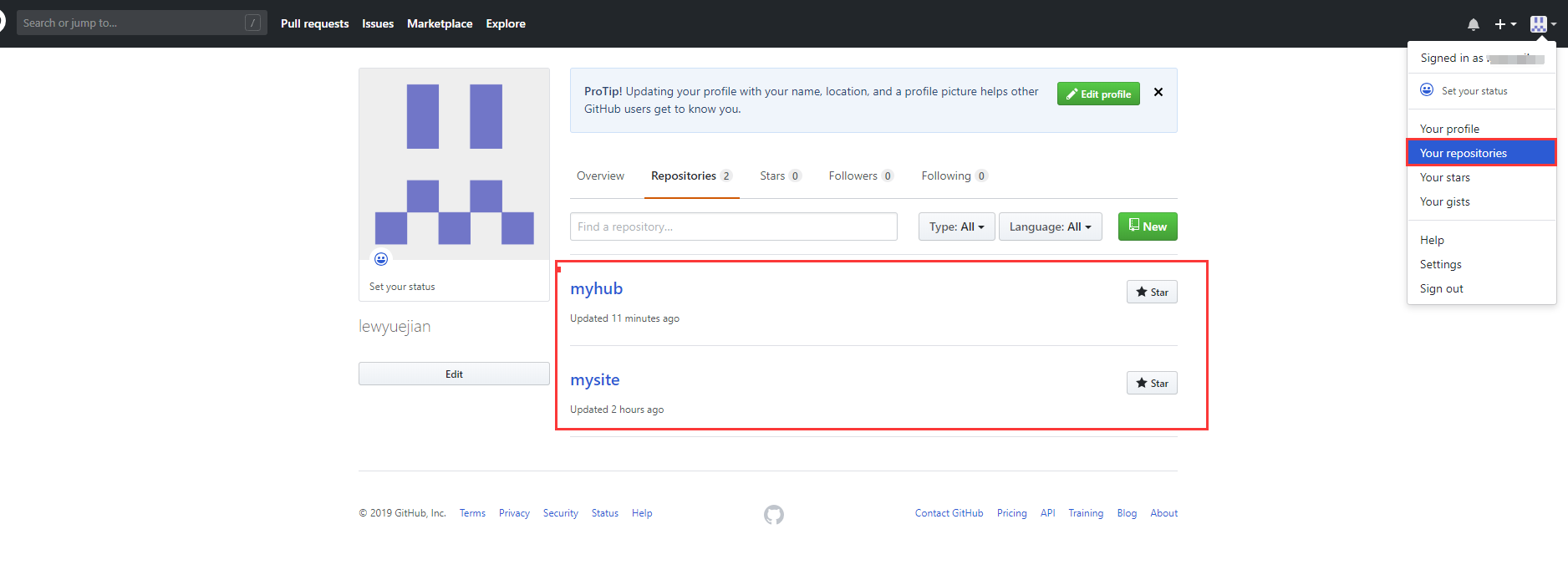The width and height of the screenshot is (1568, 570).
Task: Open the Followers tab
Action: click(861, 176)
